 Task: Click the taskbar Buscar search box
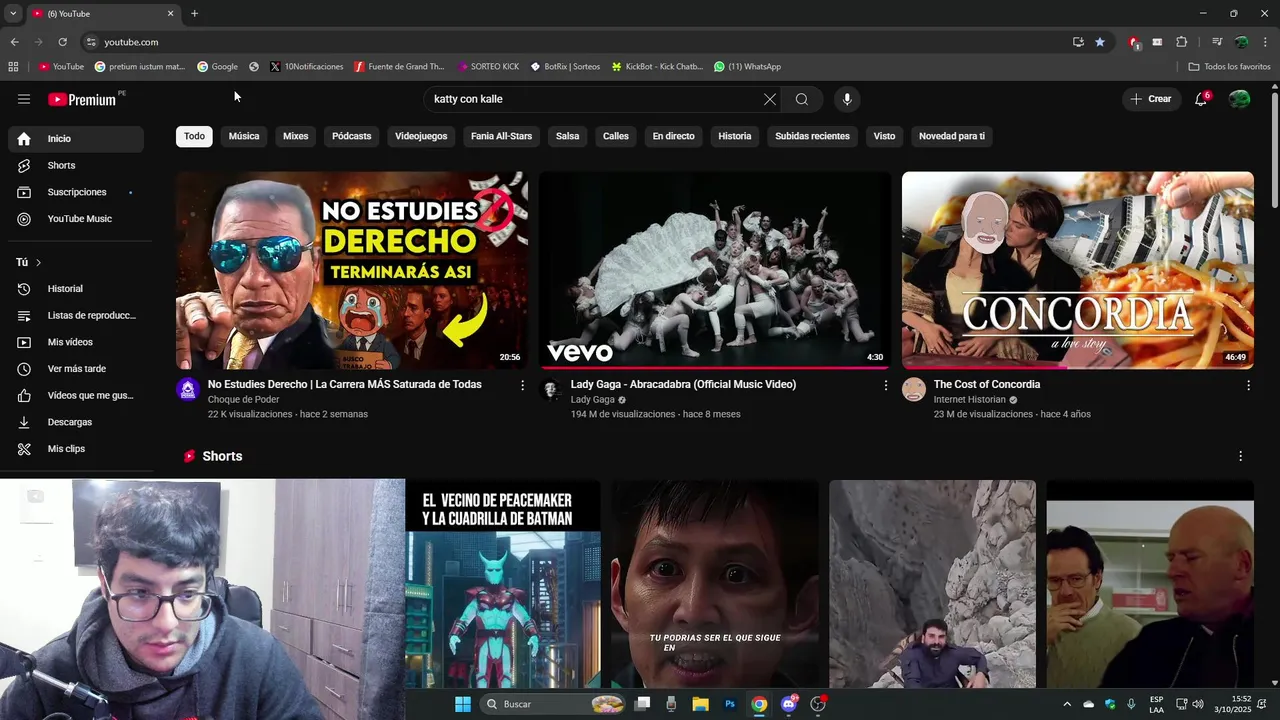point(553,704)
